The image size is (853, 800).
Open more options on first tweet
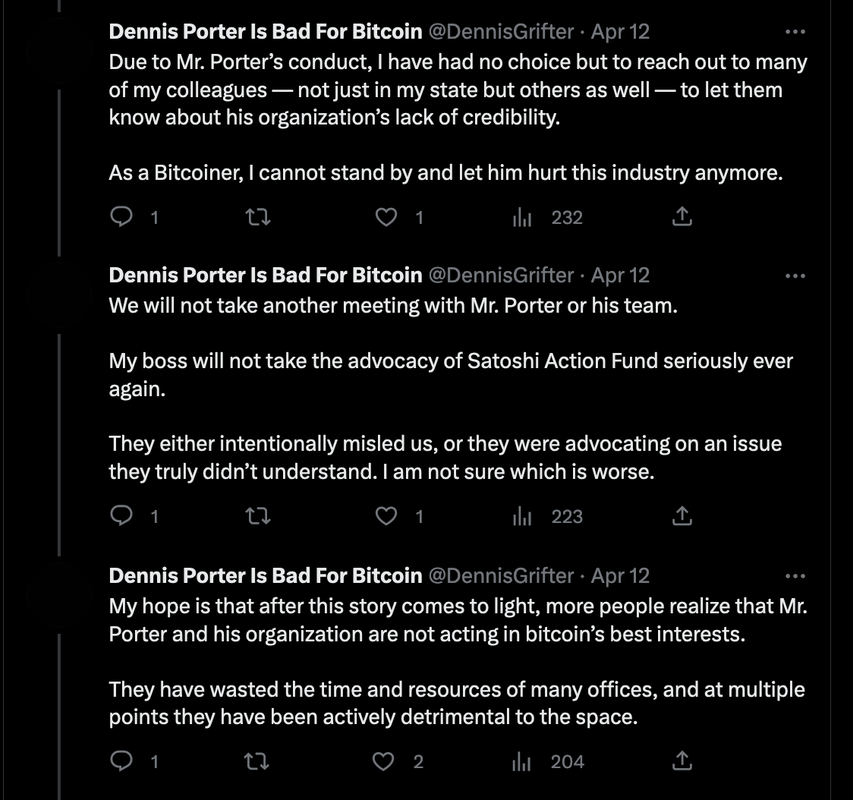click(x=796, y=32)
